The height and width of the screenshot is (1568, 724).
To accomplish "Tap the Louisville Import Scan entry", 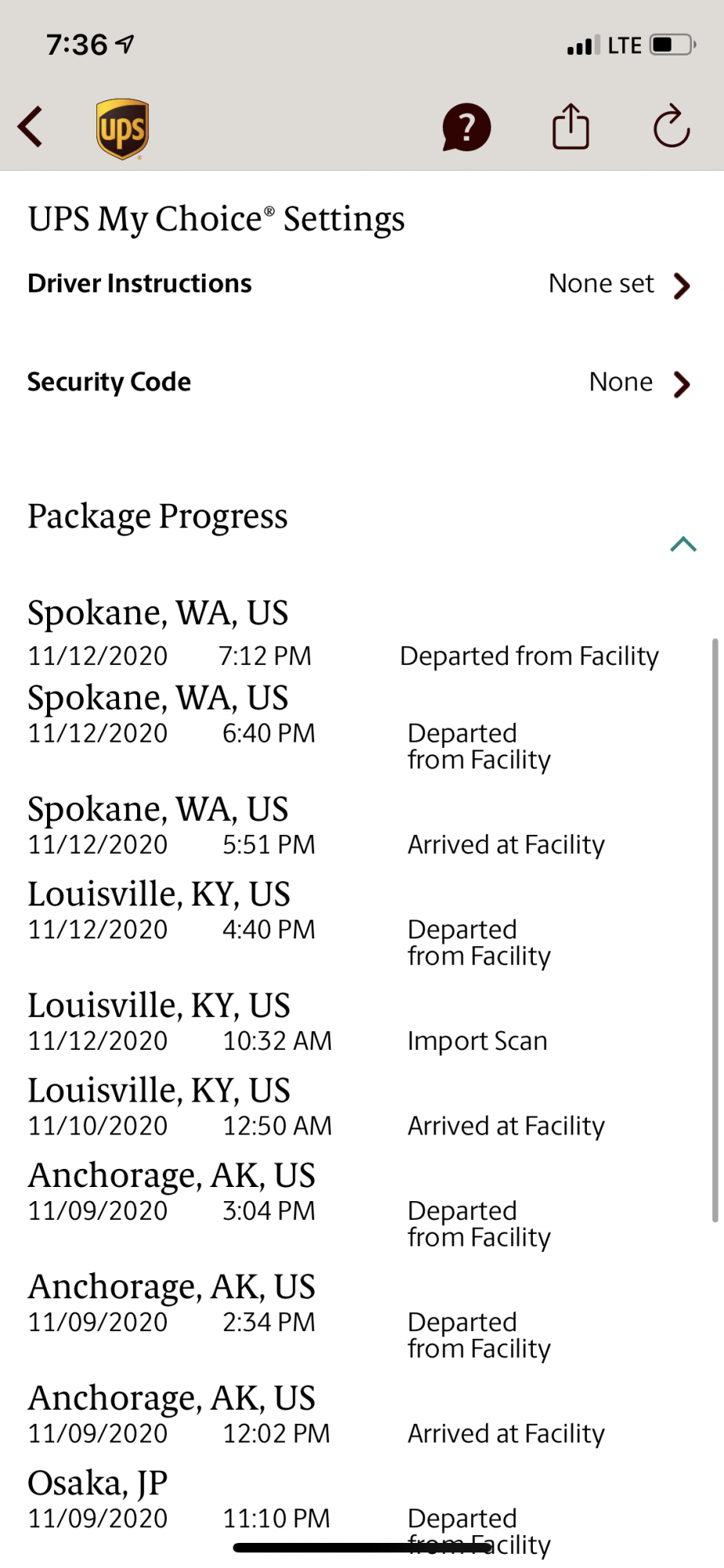I will coord(345,1022).
